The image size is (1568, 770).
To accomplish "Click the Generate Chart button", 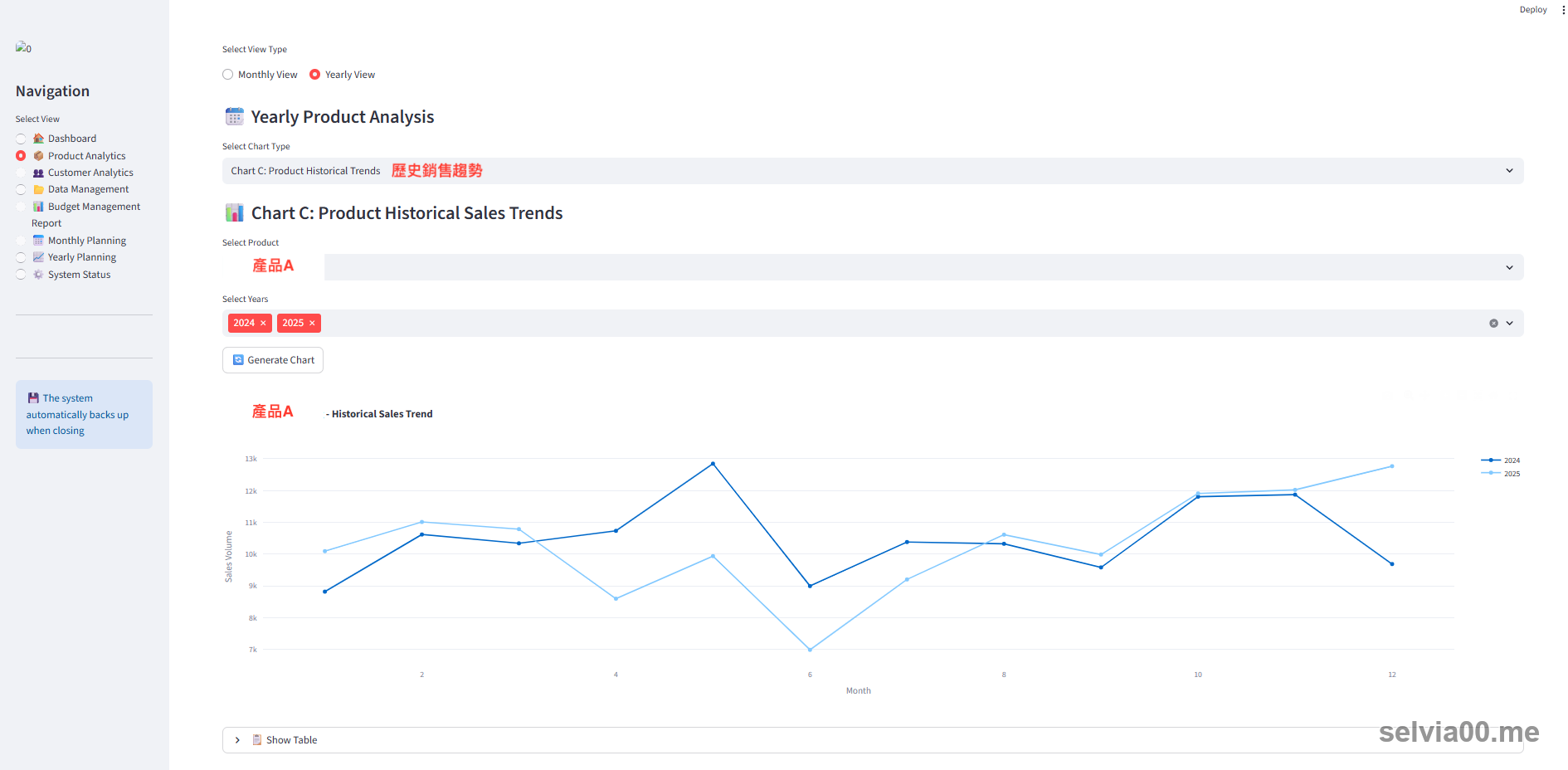I will (x=273, y=360).
